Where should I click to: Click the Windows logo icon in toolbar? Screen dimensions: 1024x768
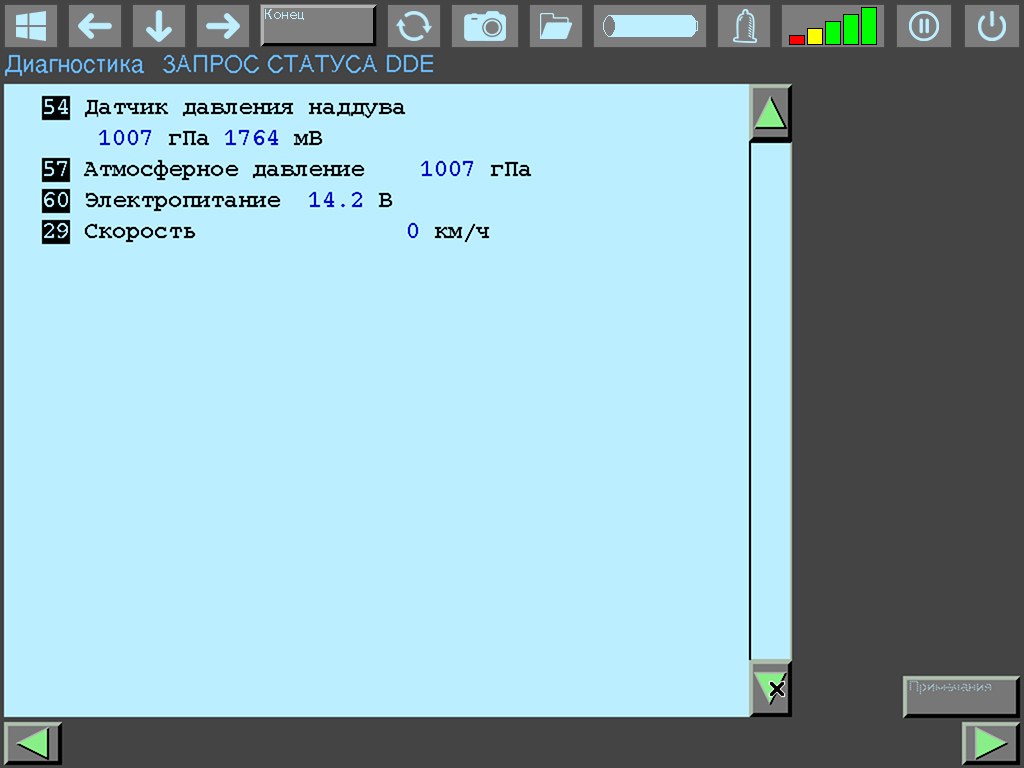tap(32, 26)
